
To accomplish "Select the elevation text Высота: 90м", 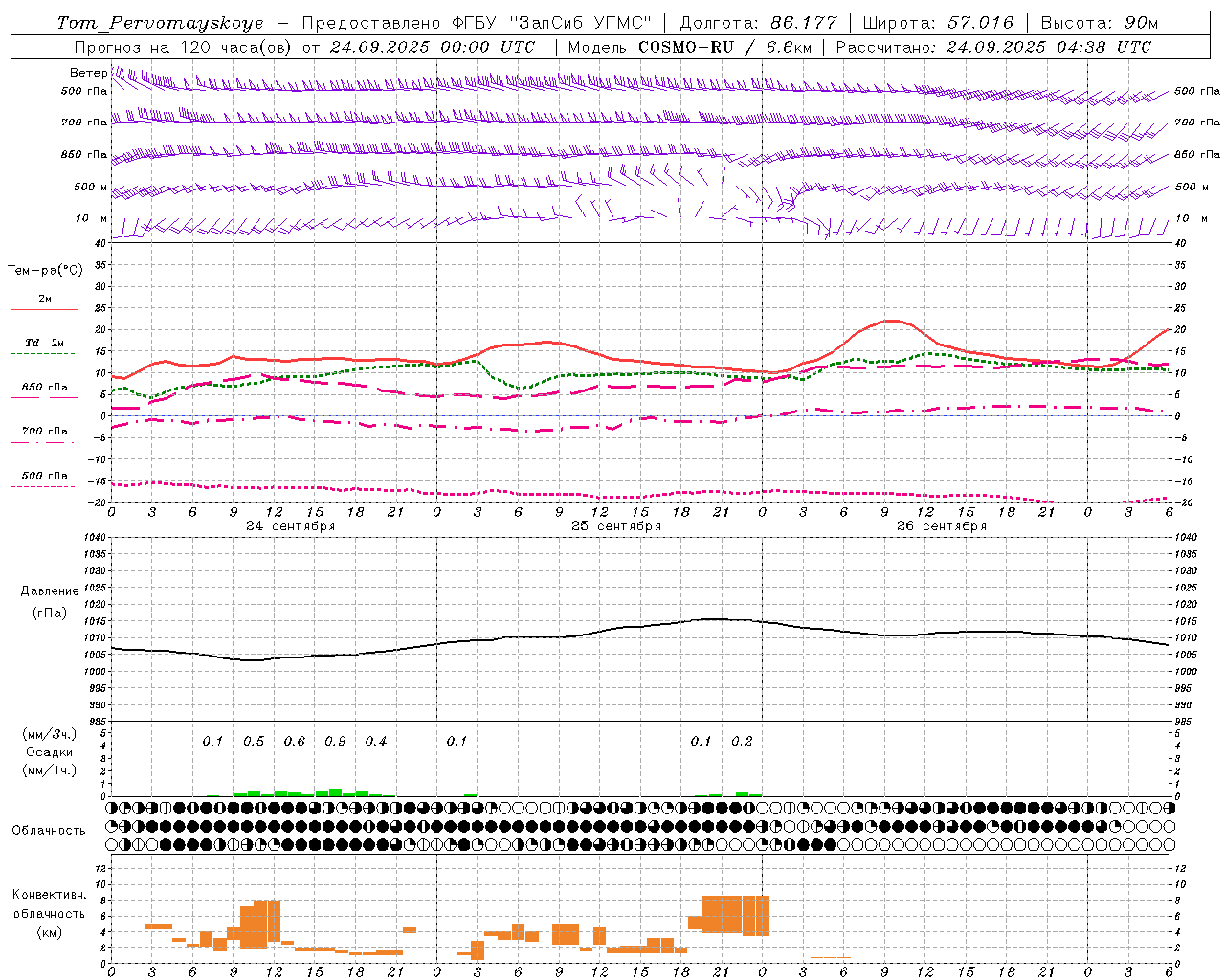I will (1100, 23).
